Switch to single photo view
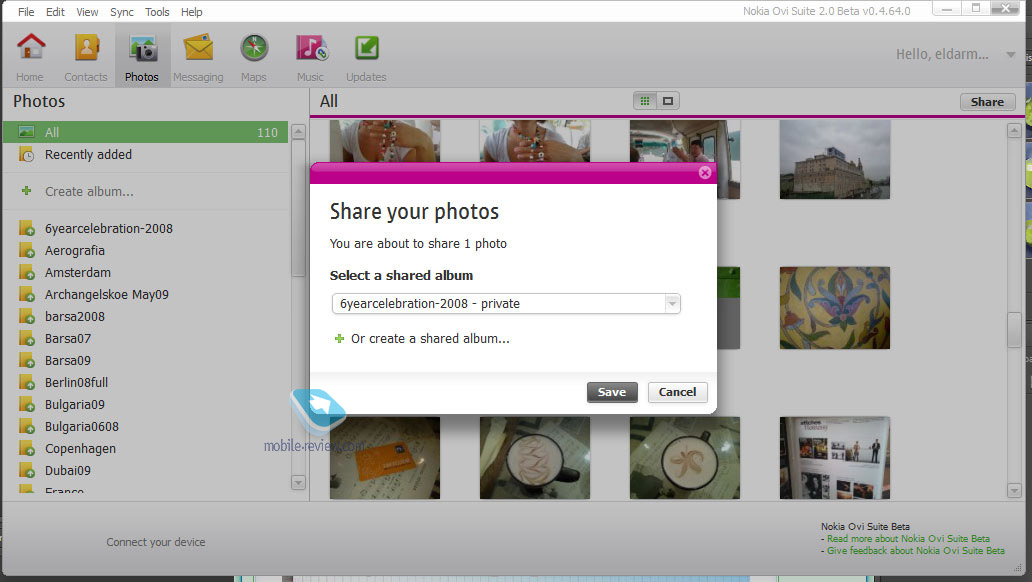The height and width of the screenshot is (582, 1032). point(668,101)
